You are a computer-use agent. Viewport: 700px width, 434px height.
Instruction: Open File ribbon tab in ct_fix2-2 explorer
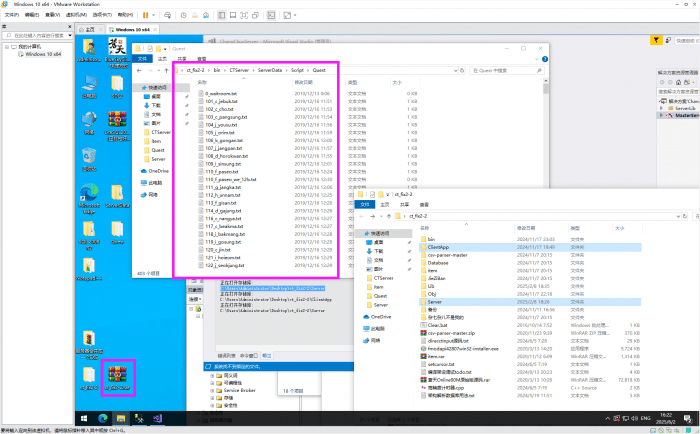click(365, 204)
